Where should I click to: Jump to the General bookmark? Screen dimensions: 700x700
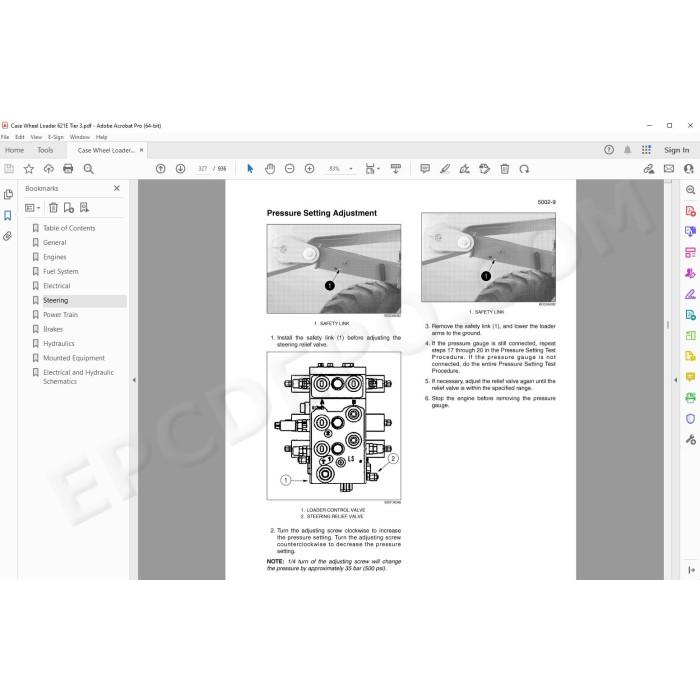click(x=54, y=242)
